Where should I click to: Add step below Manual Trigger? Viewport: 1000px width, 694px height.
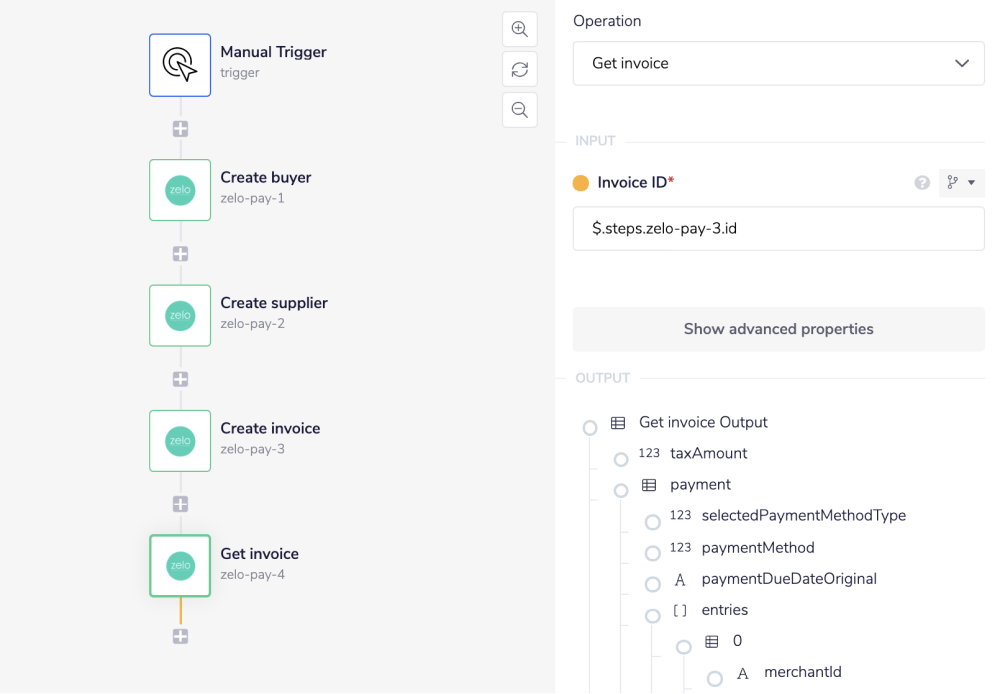click(x=180, y=129)
